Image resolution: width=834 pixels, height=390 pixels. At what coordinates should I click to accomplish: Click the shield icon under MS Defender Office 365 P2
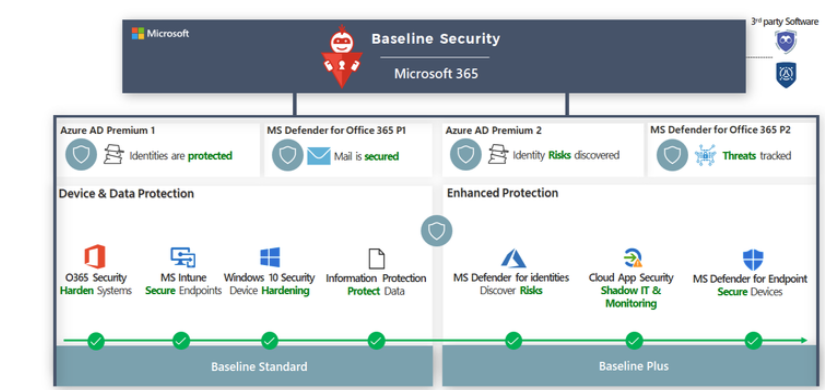tap(672, 155)
